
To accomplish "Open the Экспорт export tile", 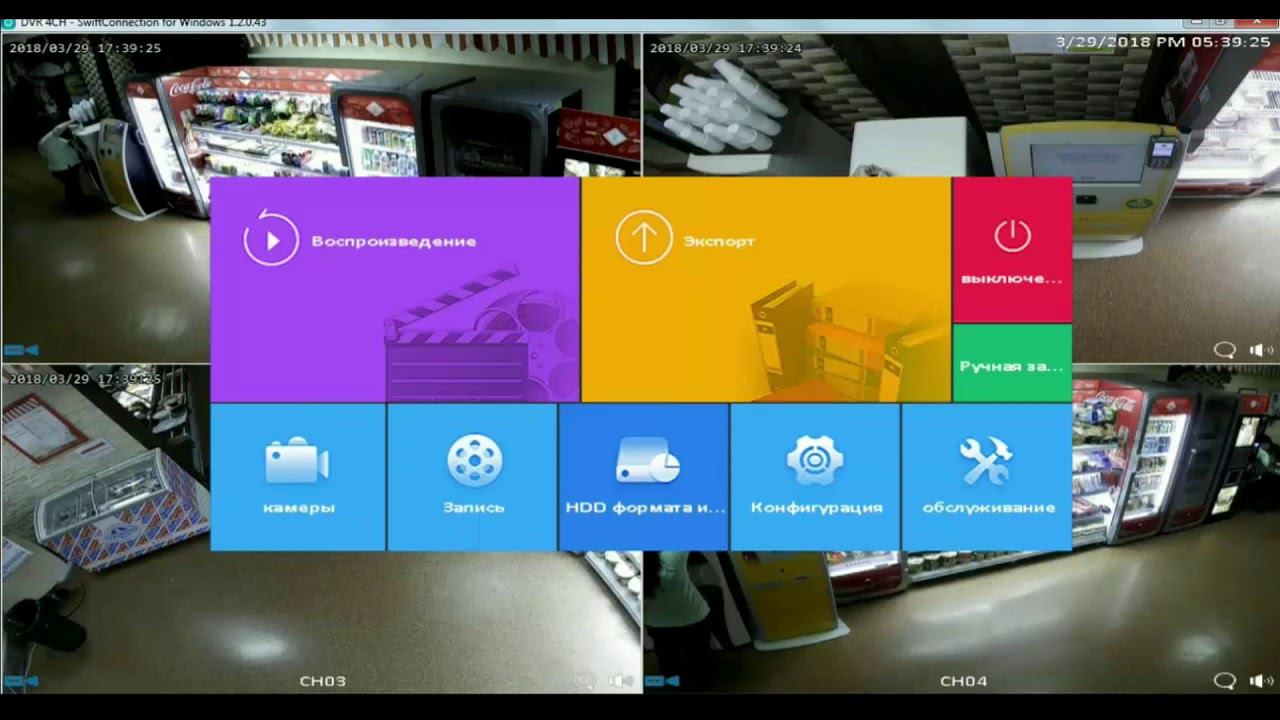I will click(x=766, y=290).
